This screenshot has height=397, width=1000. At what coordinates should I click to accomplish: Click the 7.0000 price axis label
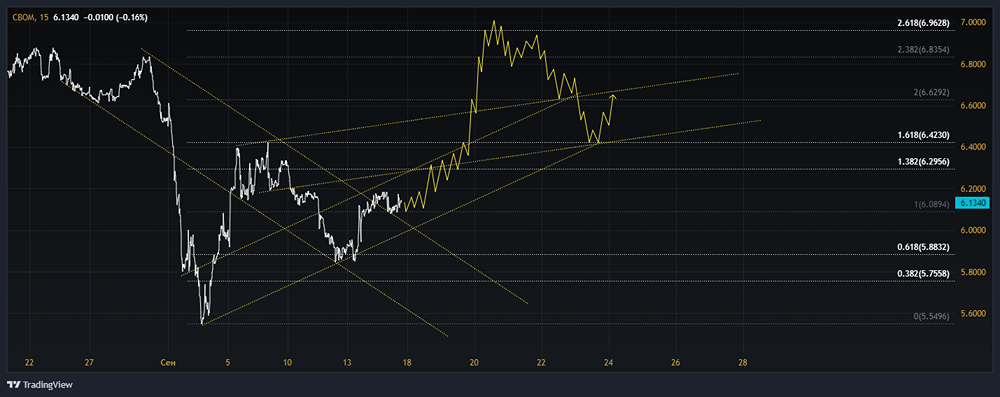click(974, 22)
